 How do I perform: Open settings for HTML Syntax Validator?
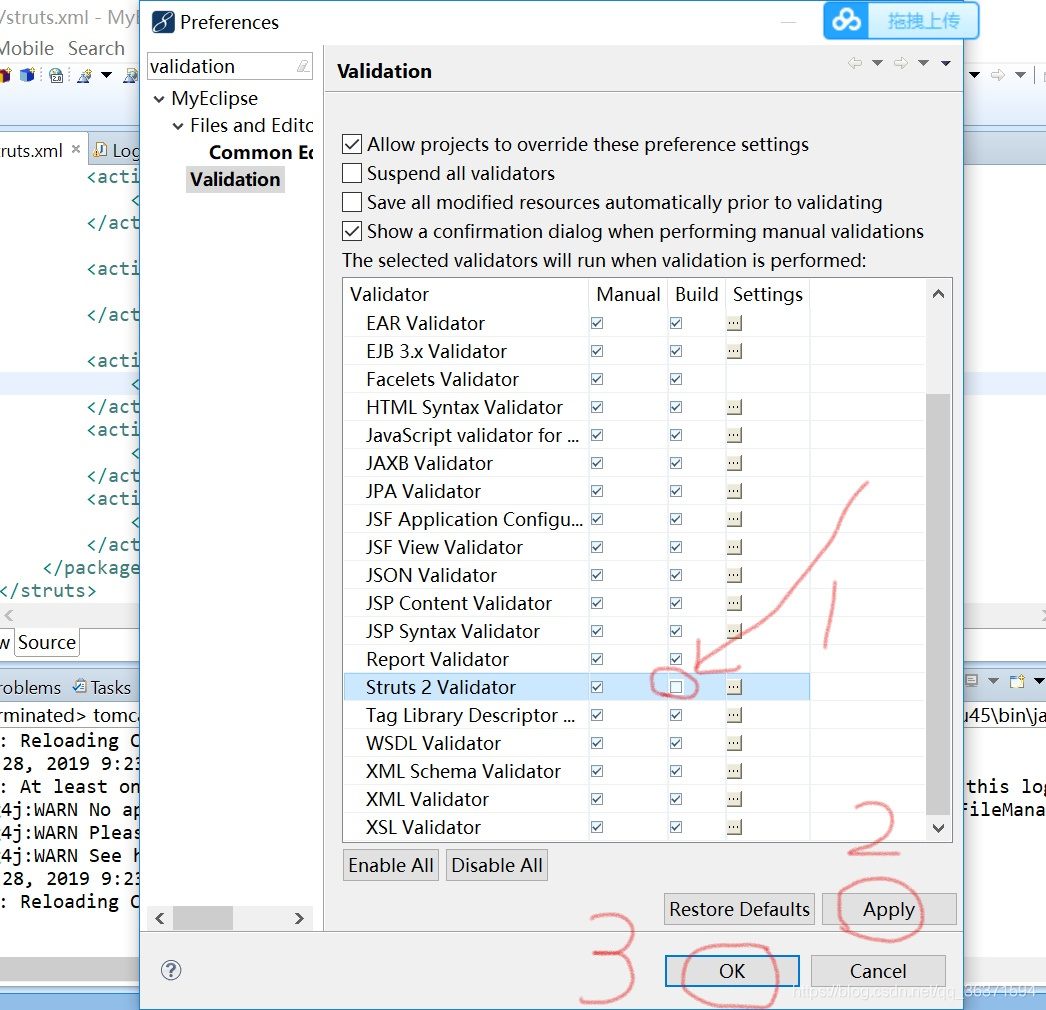point(734,408)
